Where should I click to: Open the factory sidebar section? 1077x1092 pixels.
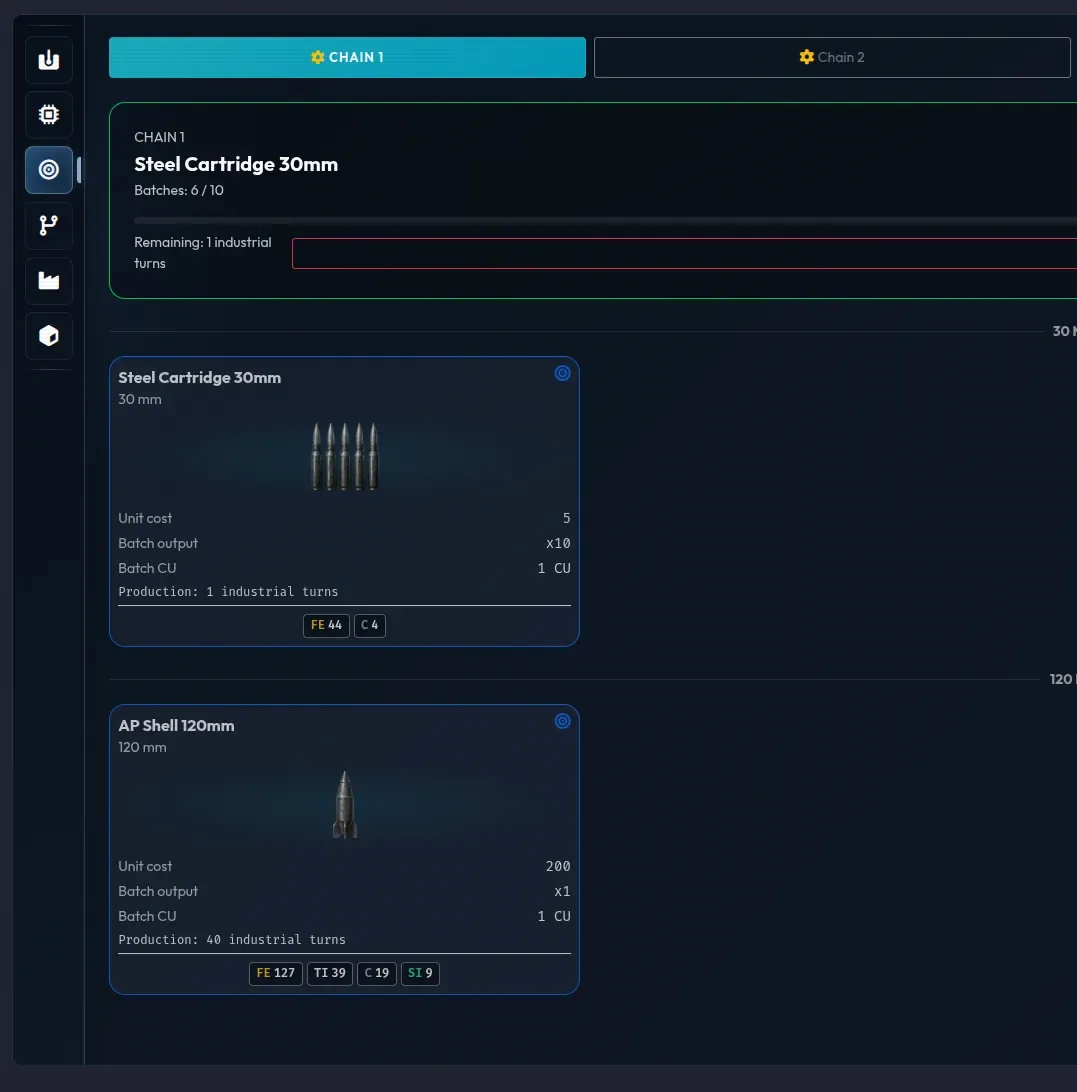49,281
